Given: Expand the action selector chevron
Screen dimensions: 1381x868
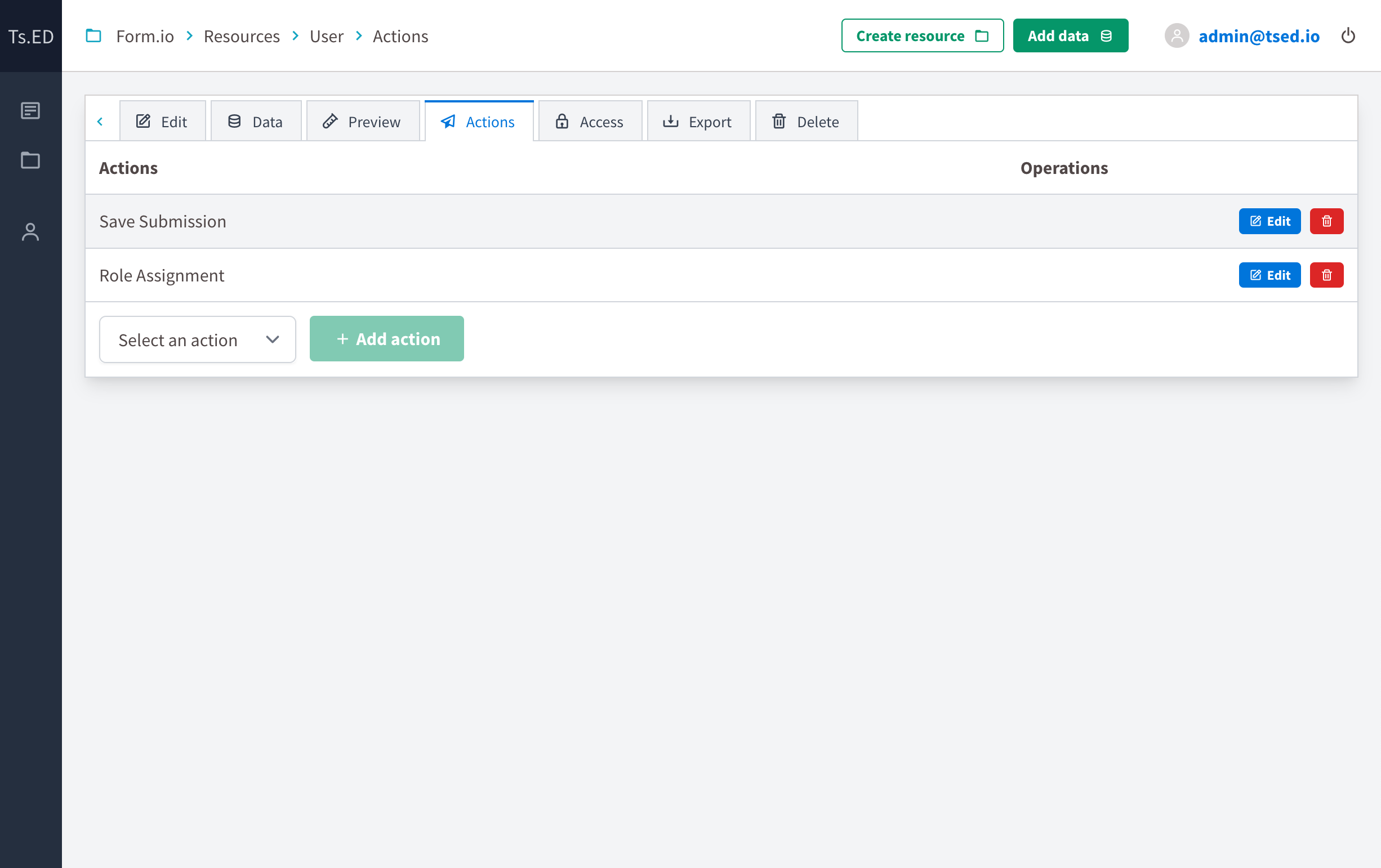Looking at the screenshot, I should pyautogui.click(x=273, y=339).
